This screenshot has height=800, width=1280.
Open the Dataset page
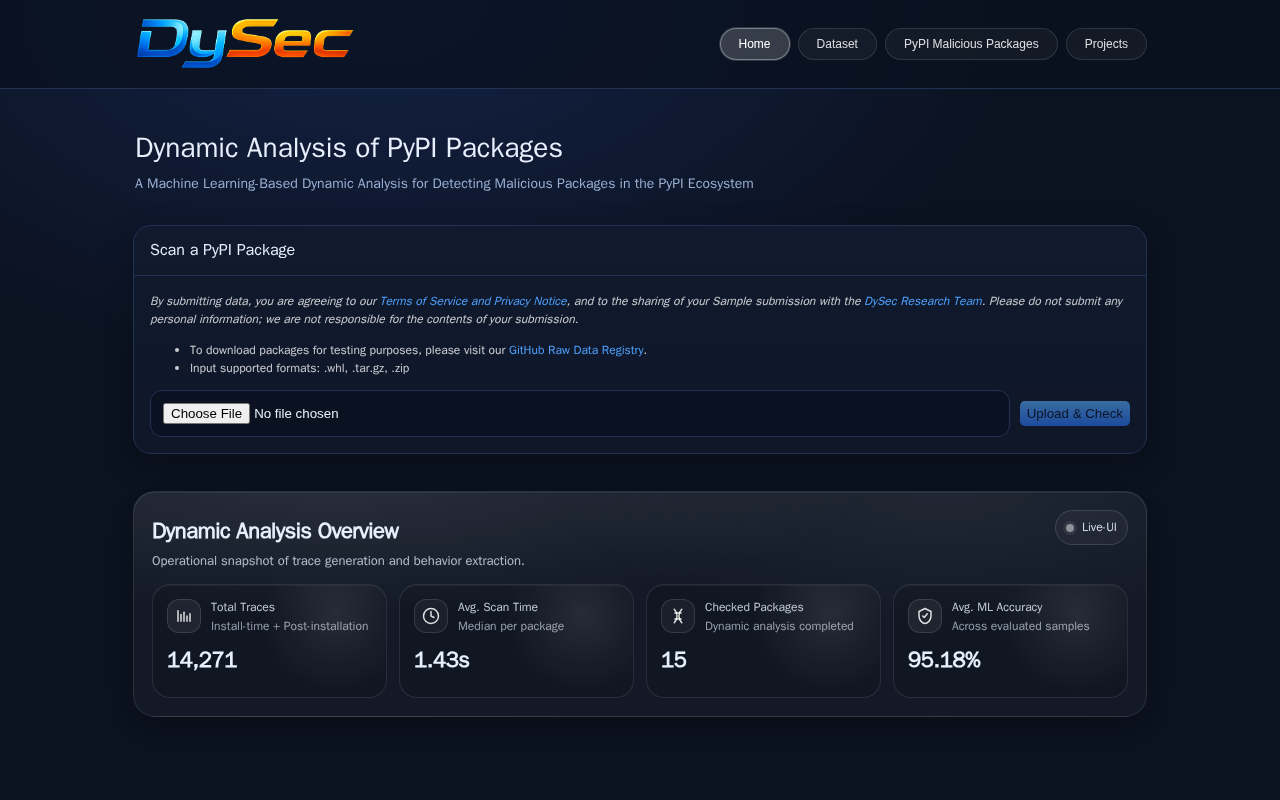[837, 44]
